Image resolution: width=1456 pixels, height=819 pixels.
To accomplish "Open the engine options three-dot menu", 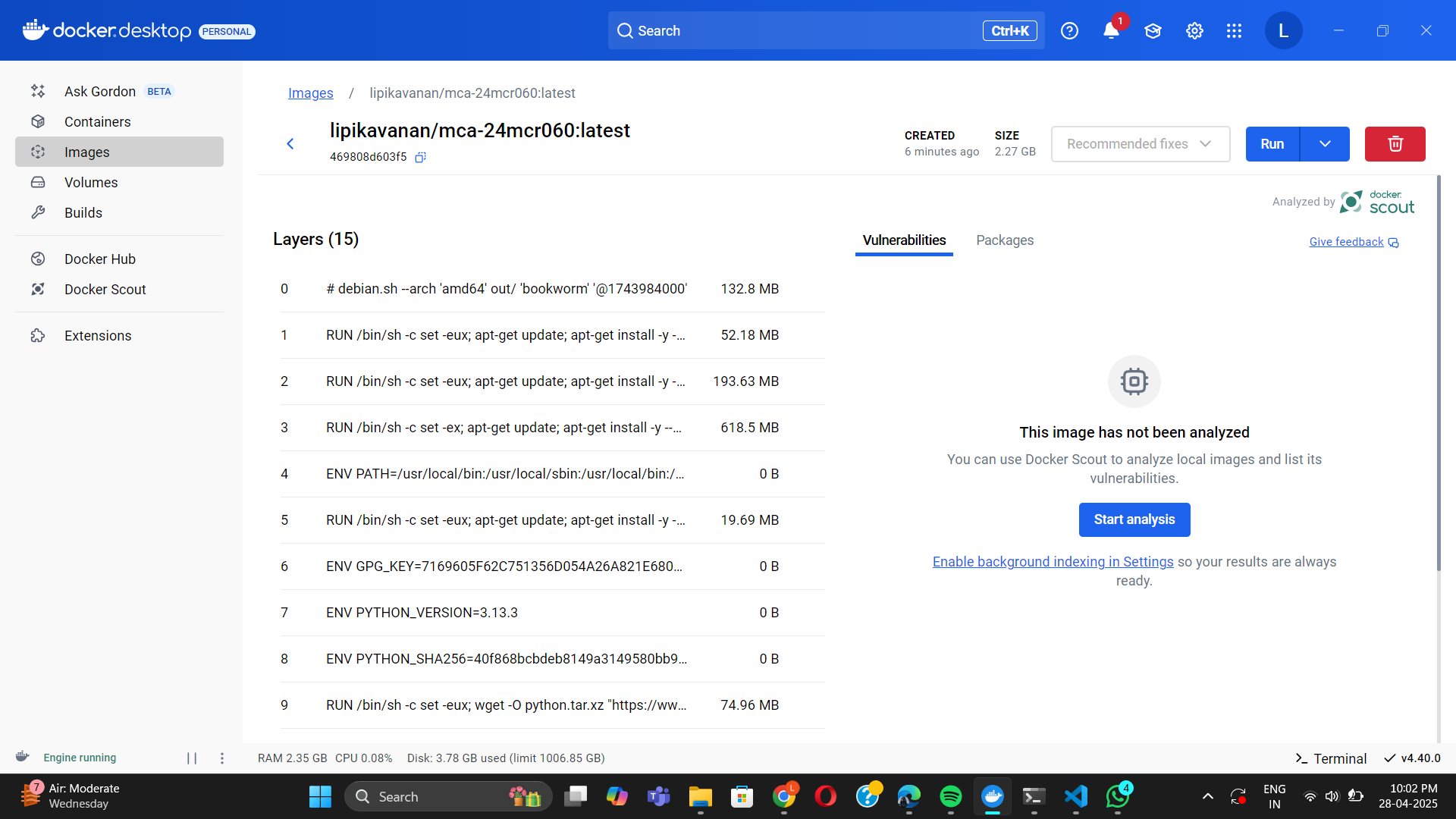I will 222,758.
